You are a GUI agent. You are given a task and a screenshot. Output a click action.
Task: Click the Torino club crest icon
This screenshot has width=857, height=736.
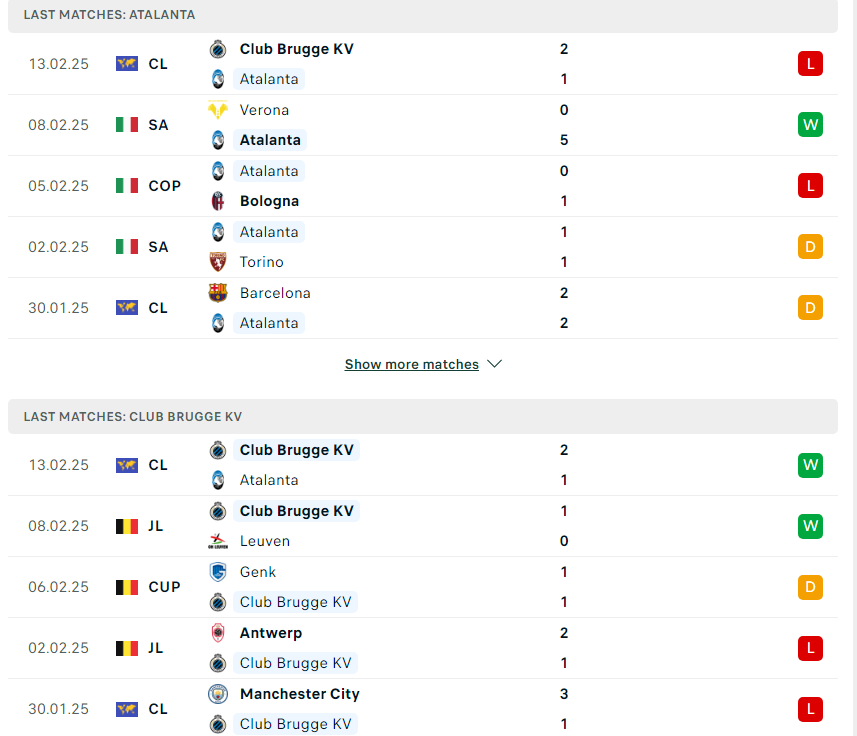point(218,262)
